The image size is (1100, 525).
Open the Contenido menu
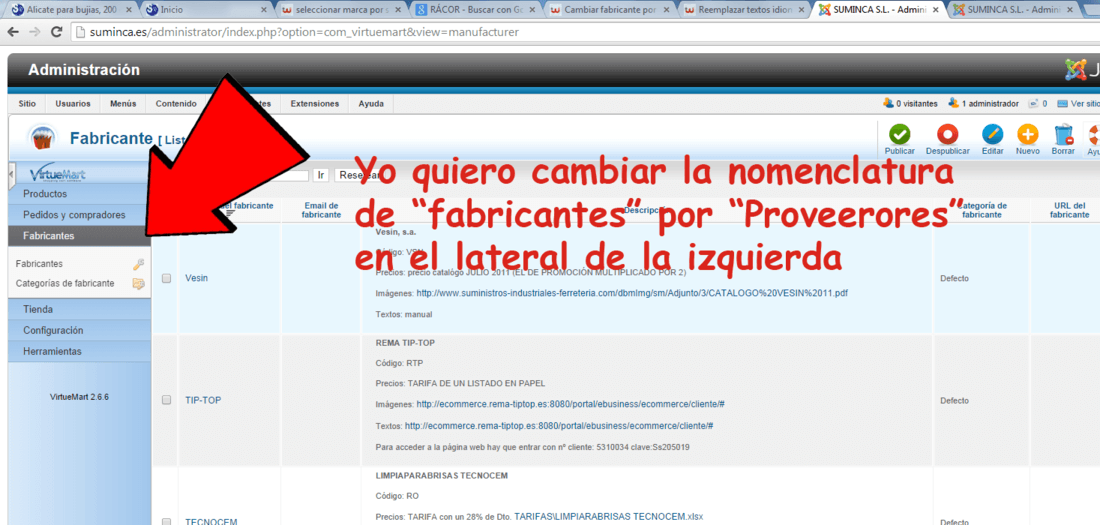pos(176,103)
